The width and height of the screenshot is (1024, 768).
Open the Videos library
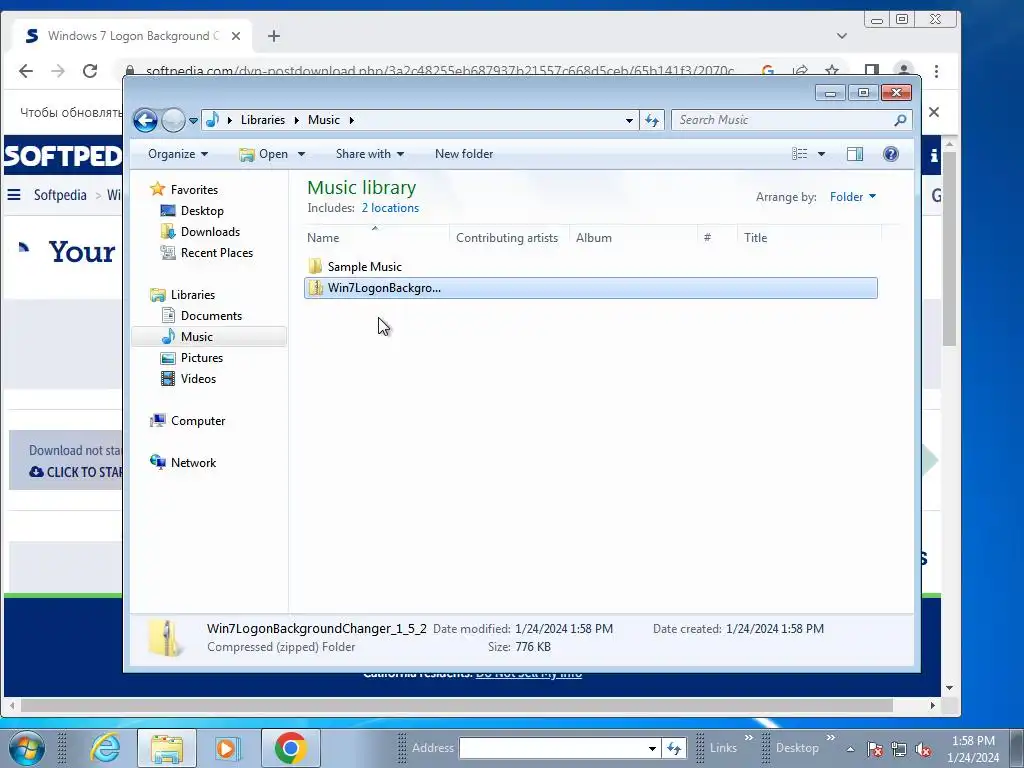(x=198, y=379)
